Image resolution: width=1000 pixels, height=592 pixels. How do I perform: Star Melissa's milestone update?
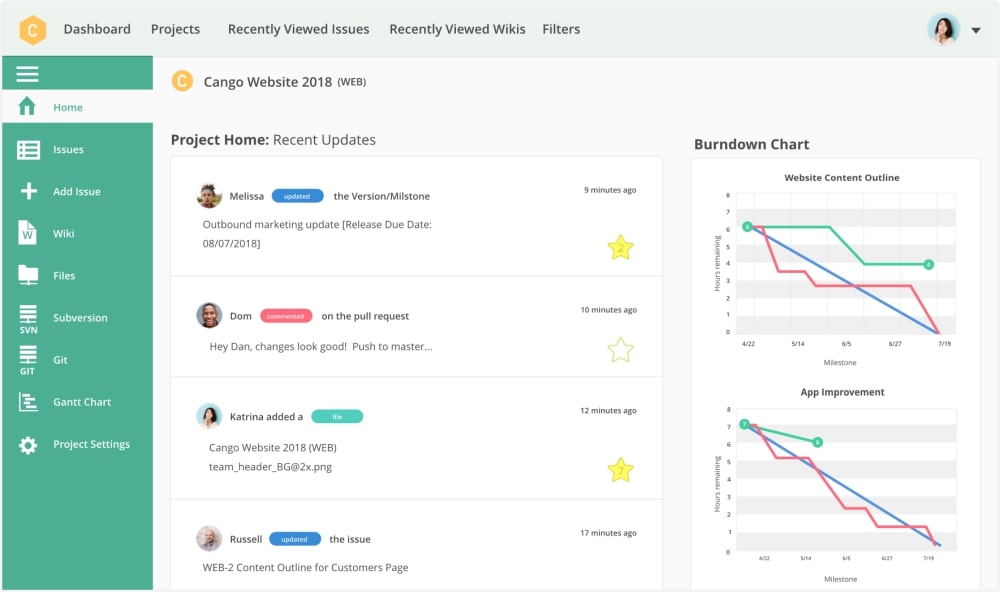click(621, 248)
